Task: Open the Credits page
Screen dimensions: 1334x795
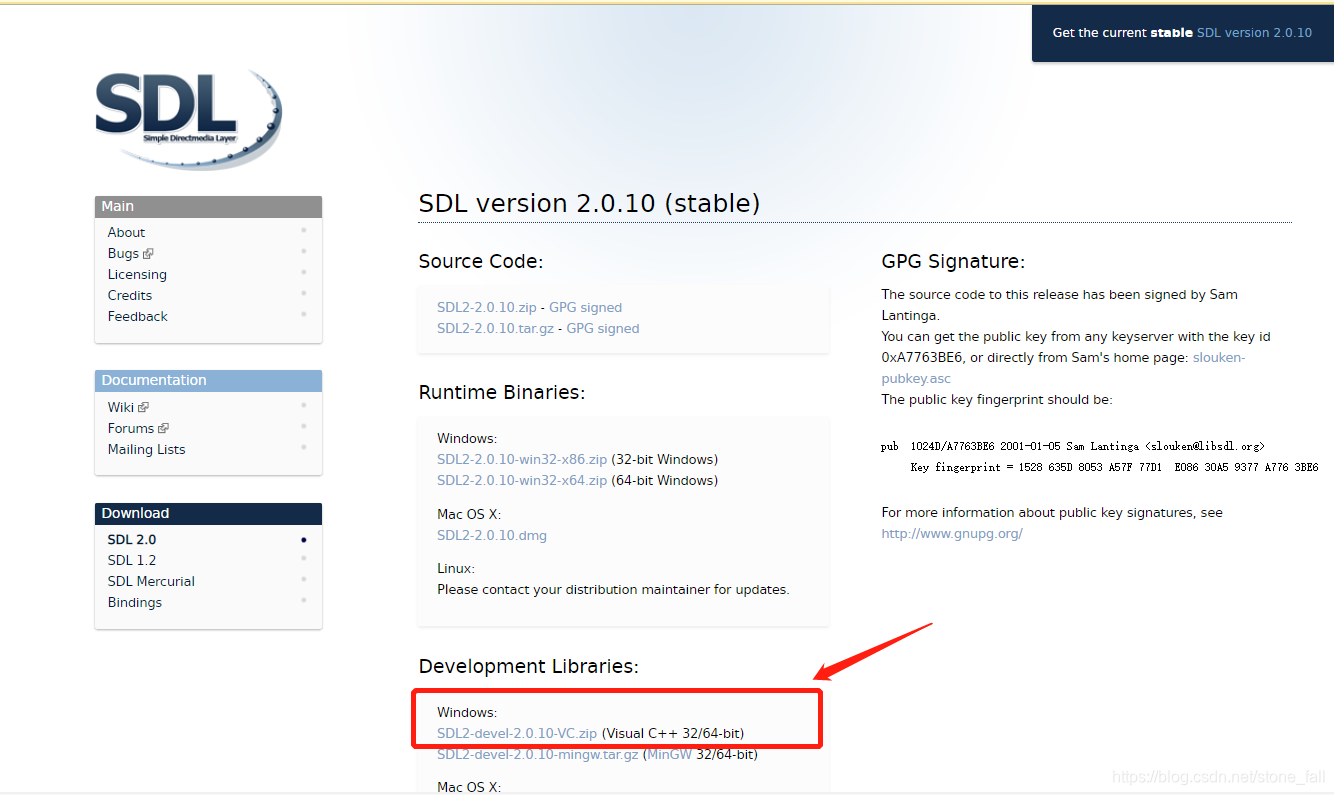Action: point(130,295)
